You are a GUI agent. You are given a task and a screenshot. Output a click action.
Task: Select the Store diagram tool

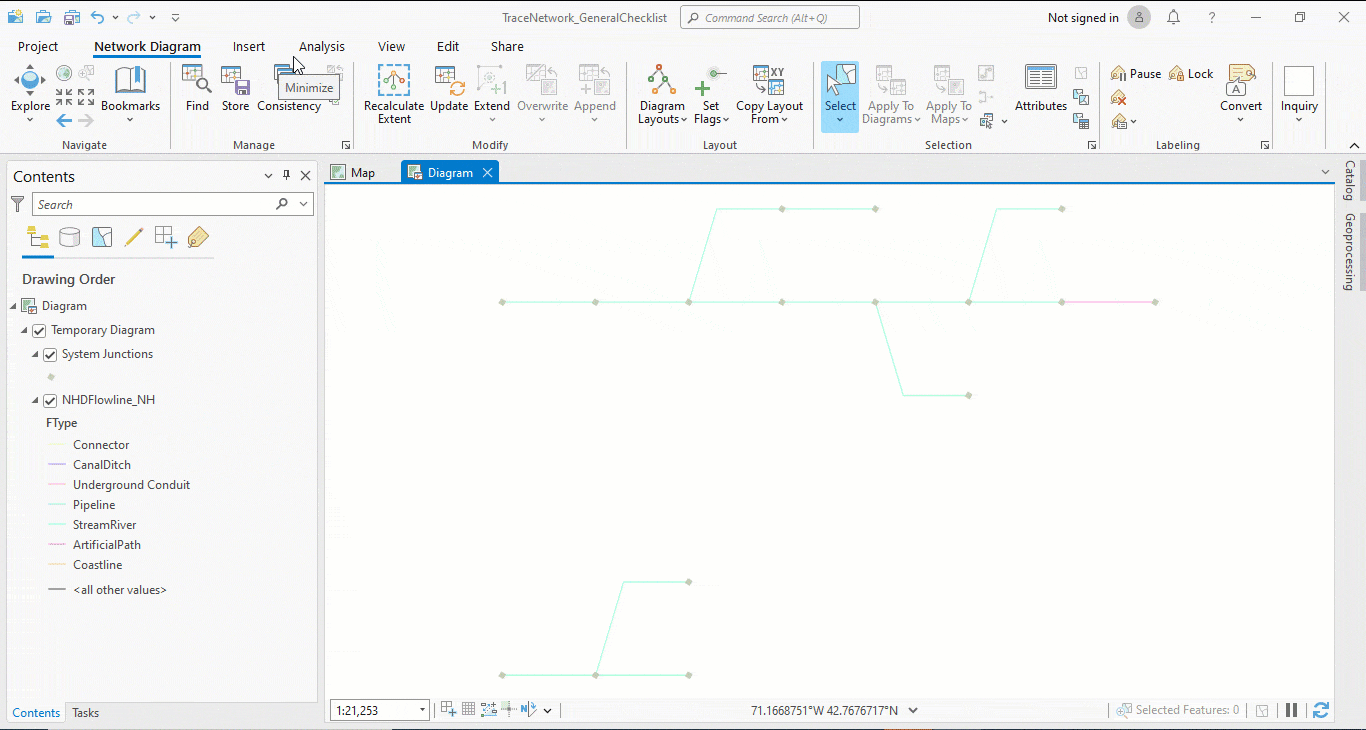(x=235, y=90)
